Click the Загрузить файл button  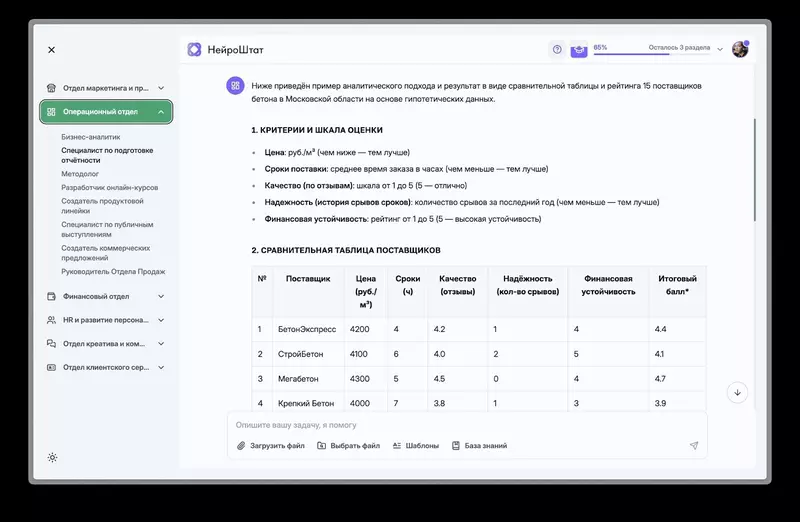(271, 446)
